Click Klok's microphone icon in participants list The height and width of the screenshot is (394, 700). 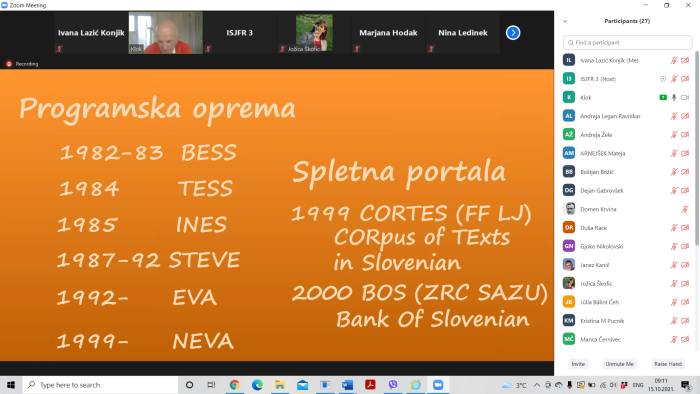(x=674, y=97)
